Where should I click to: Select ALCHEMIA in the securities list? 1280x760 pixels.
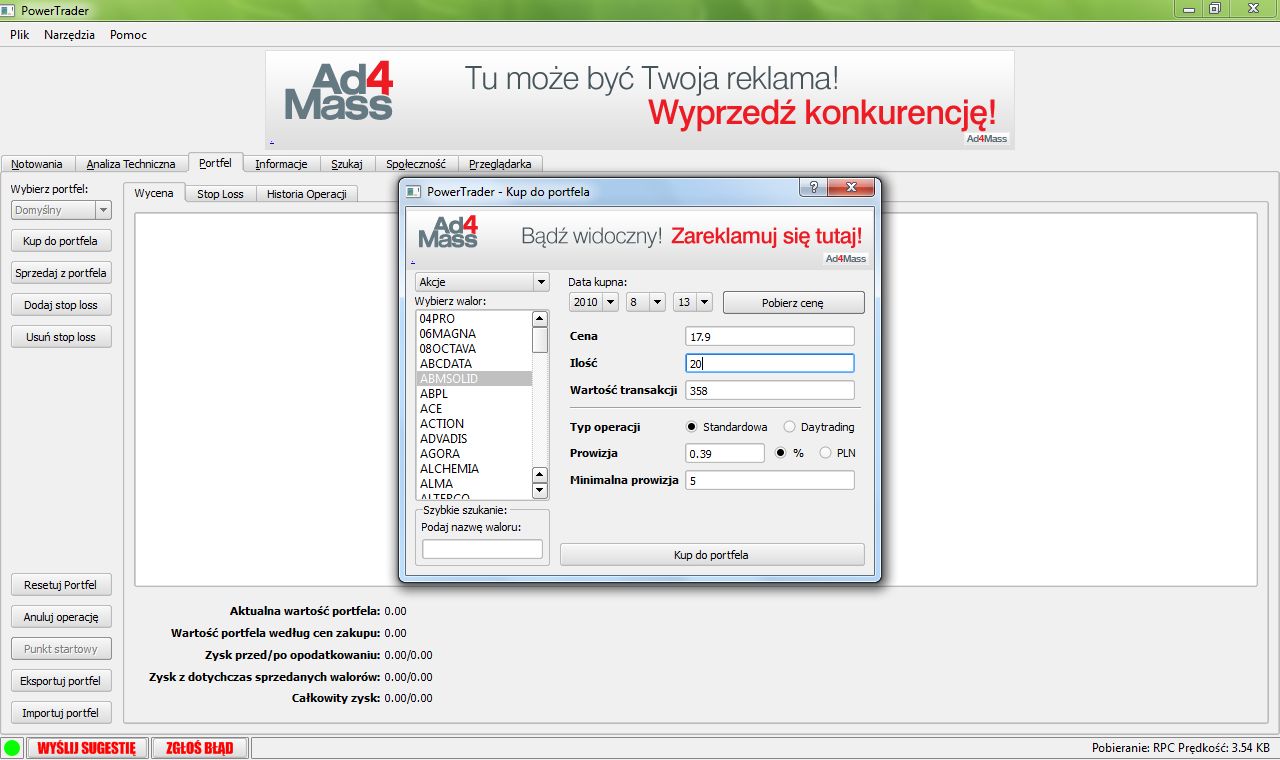(474, 469)
